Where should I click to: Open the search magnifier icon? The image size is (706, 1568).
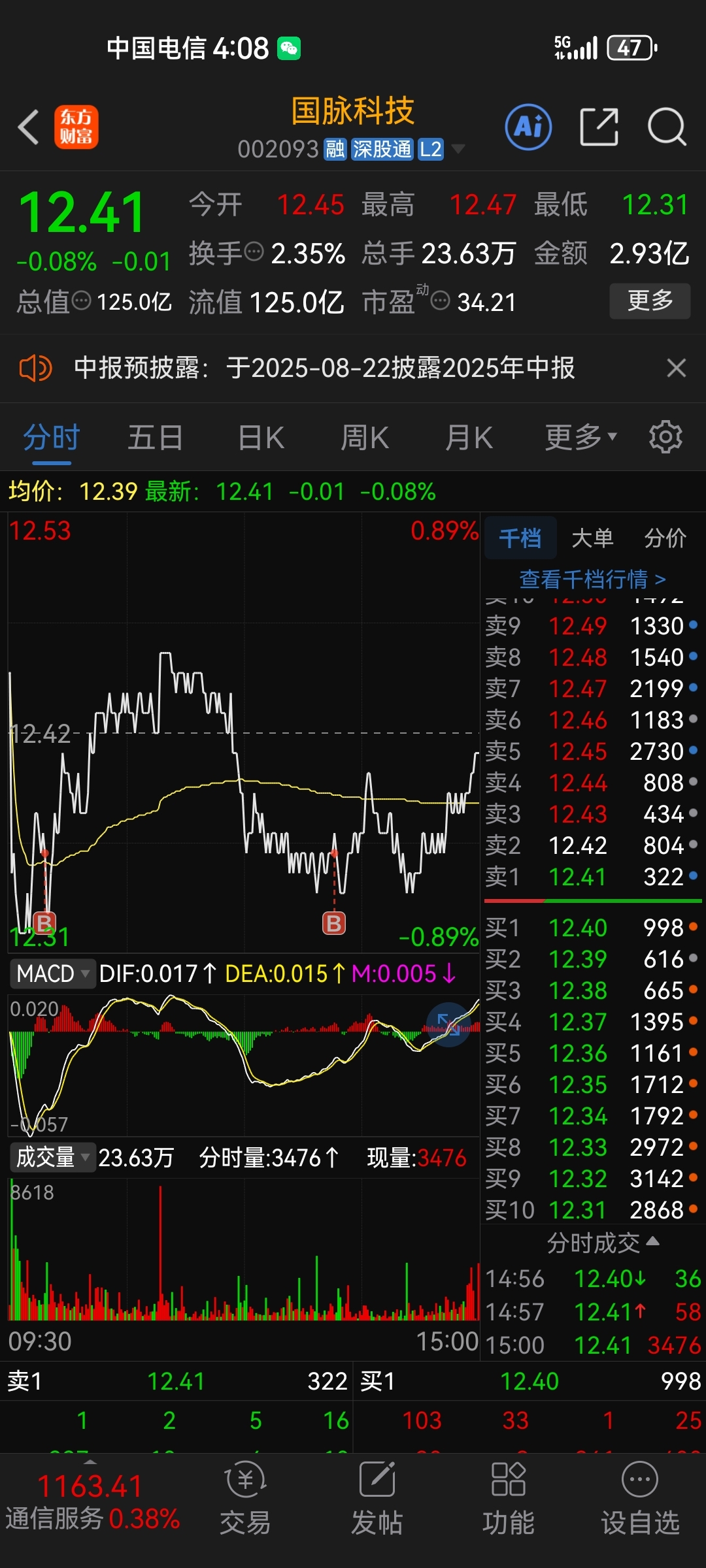coord(667,127)
